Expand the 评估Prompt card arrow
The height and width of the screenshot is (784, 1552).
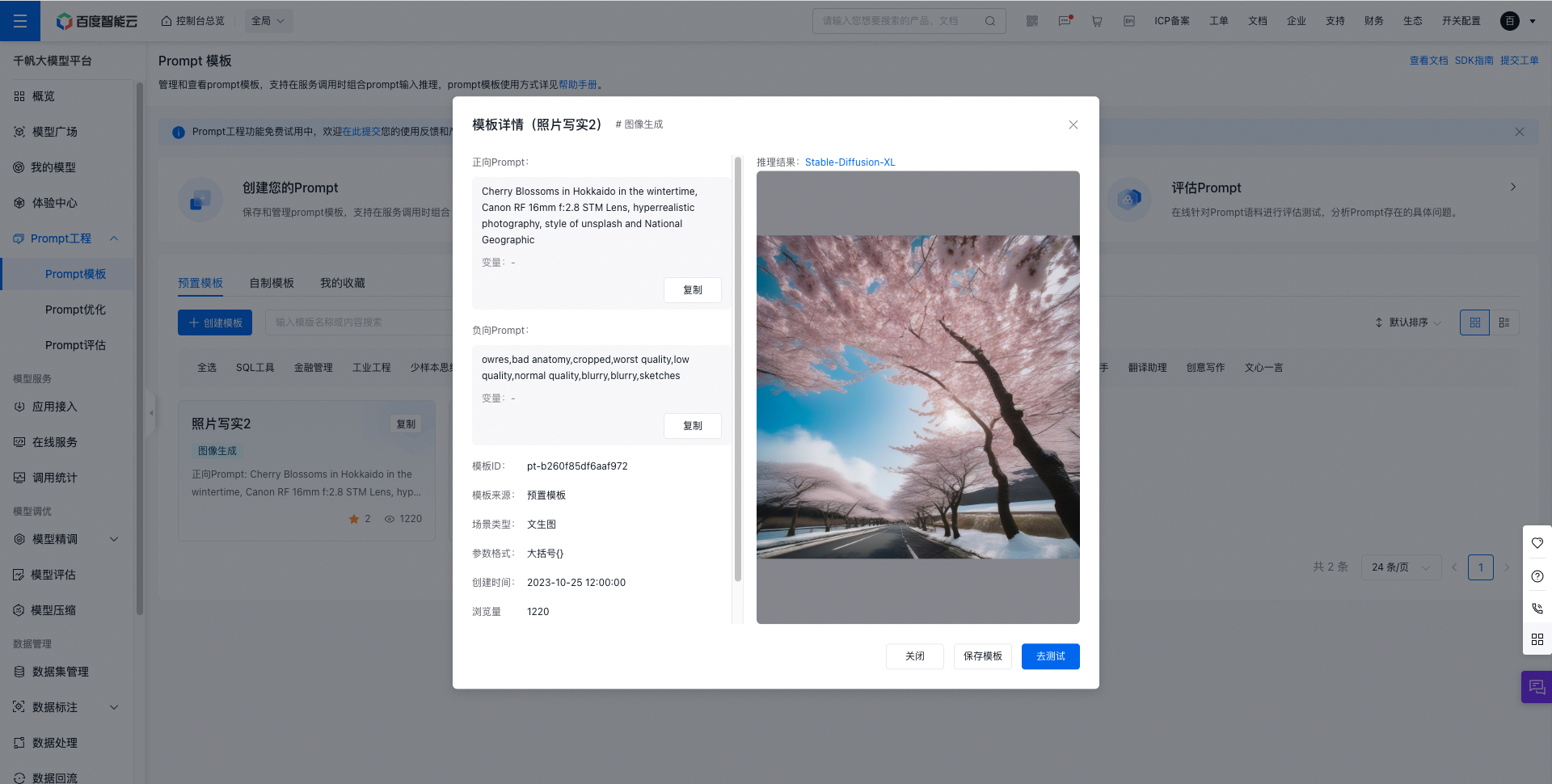(1513, 188)
